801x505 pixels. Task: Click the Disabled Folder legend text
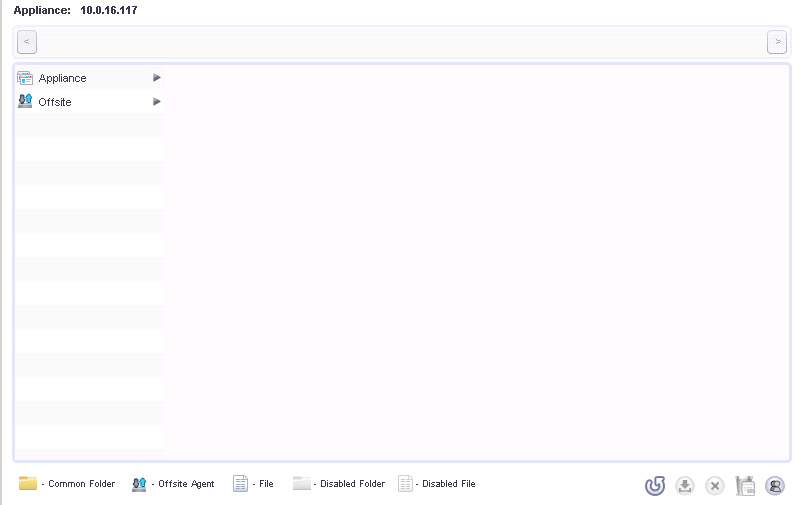click(352, 484)
